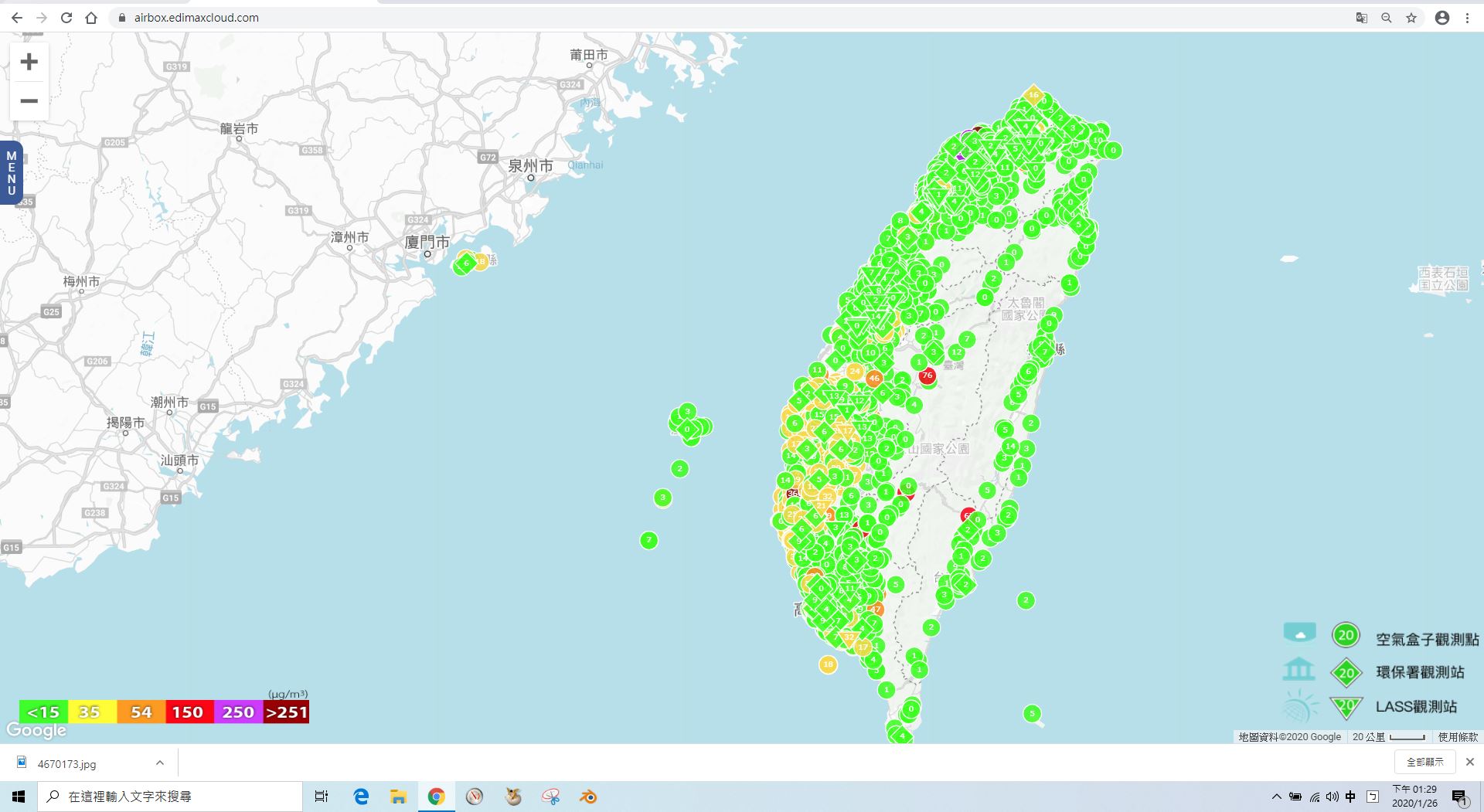Viewport: 1484px width, 812px height.
Task: Go back in the browser
Action: click(x=16, y=18)
